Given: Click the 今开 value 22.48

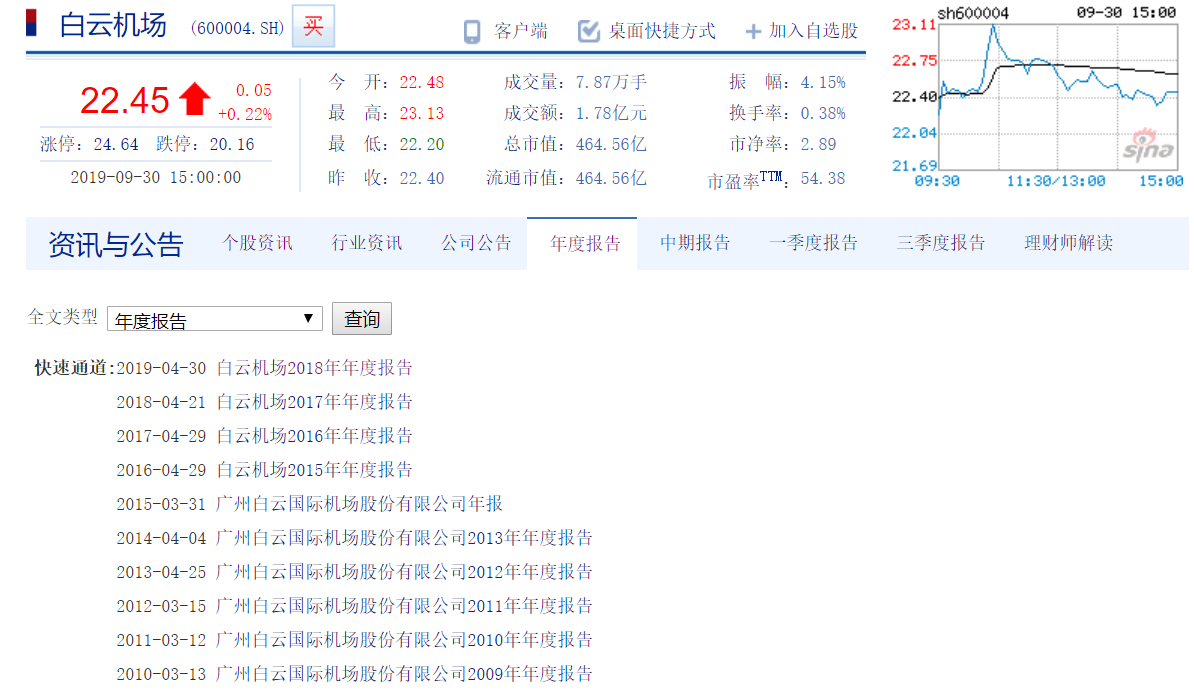Looking at the screenshot, I should [x=421, y=82].
